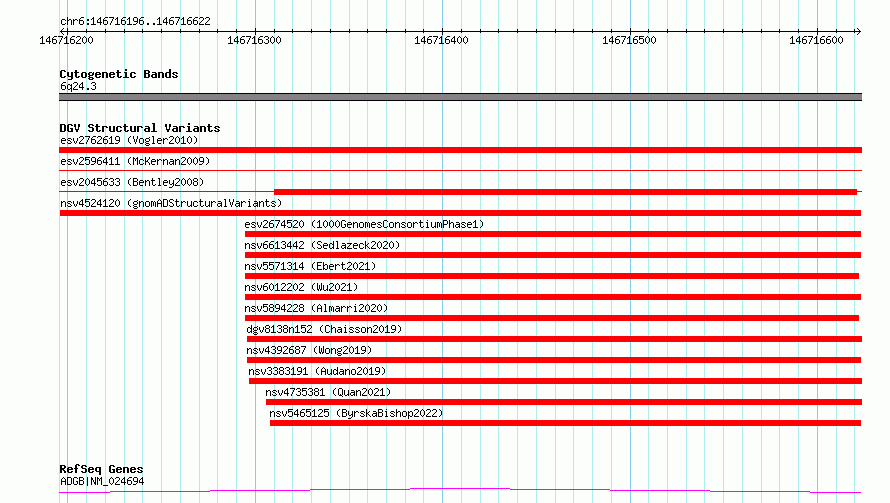Click the red bar for esv2674520

tap(553, 234)
